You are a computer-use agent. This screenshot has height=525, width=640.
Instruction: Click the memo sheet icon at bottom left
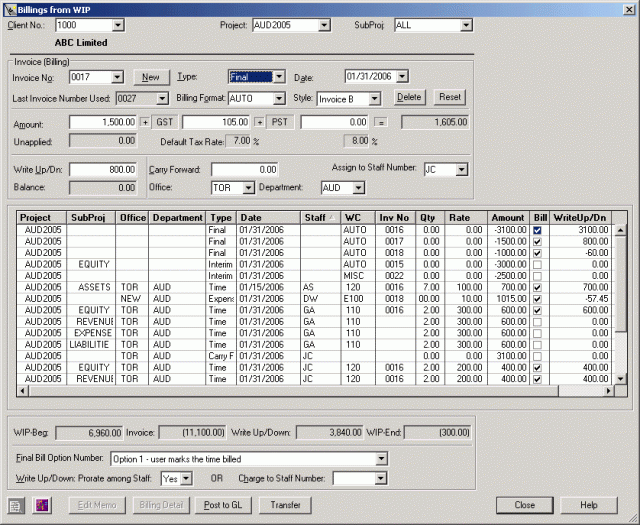18,505
